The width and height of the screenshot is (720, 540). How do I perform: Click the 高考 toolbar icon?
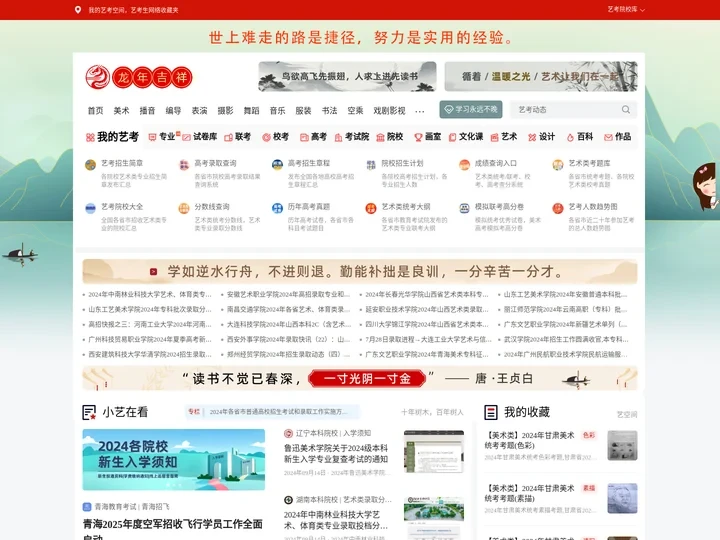pos(304,137)
